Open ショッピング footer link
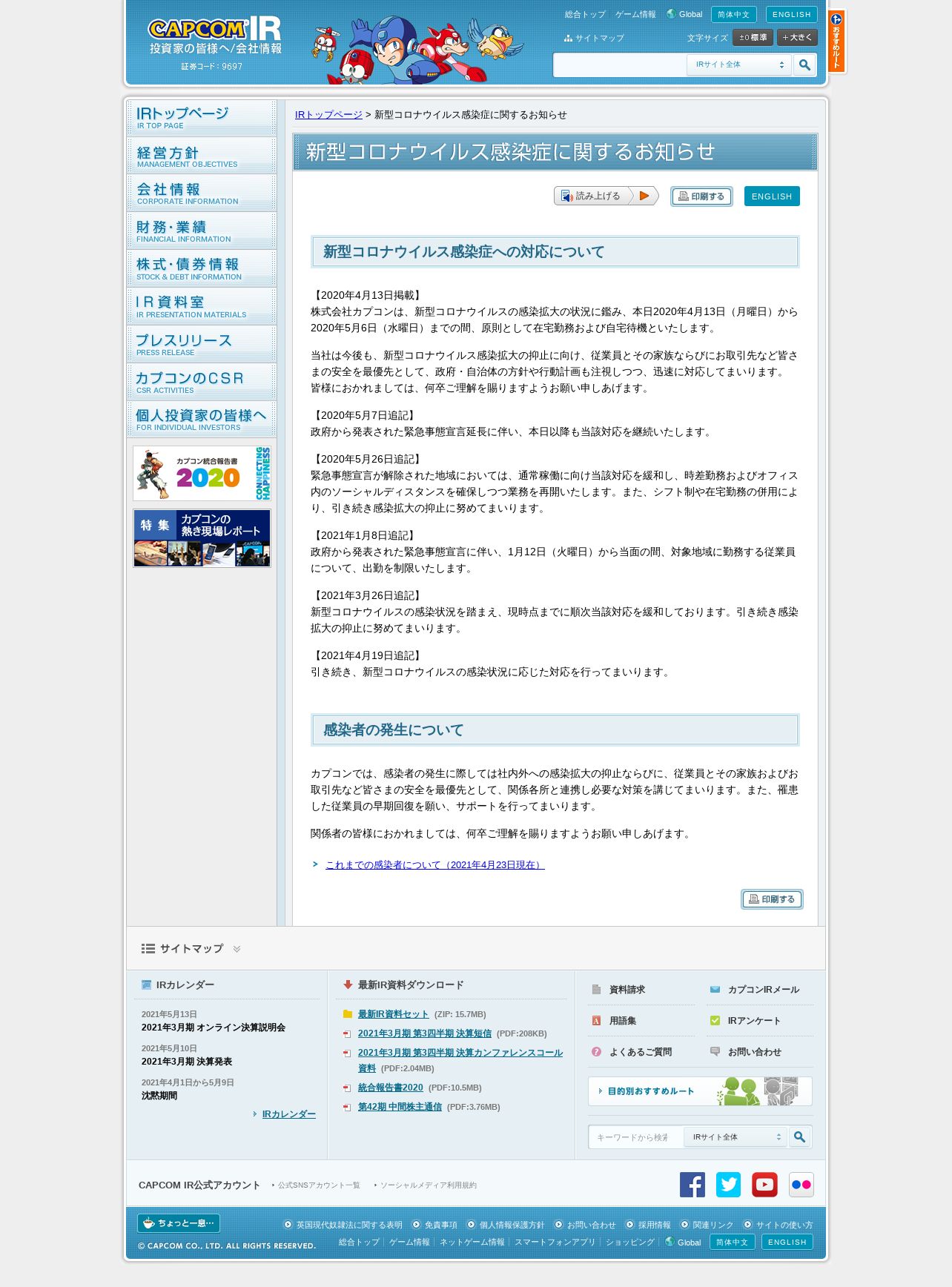Image resolution: width=952 pixels, height=1287 pixels. [x=630, y=1242]
